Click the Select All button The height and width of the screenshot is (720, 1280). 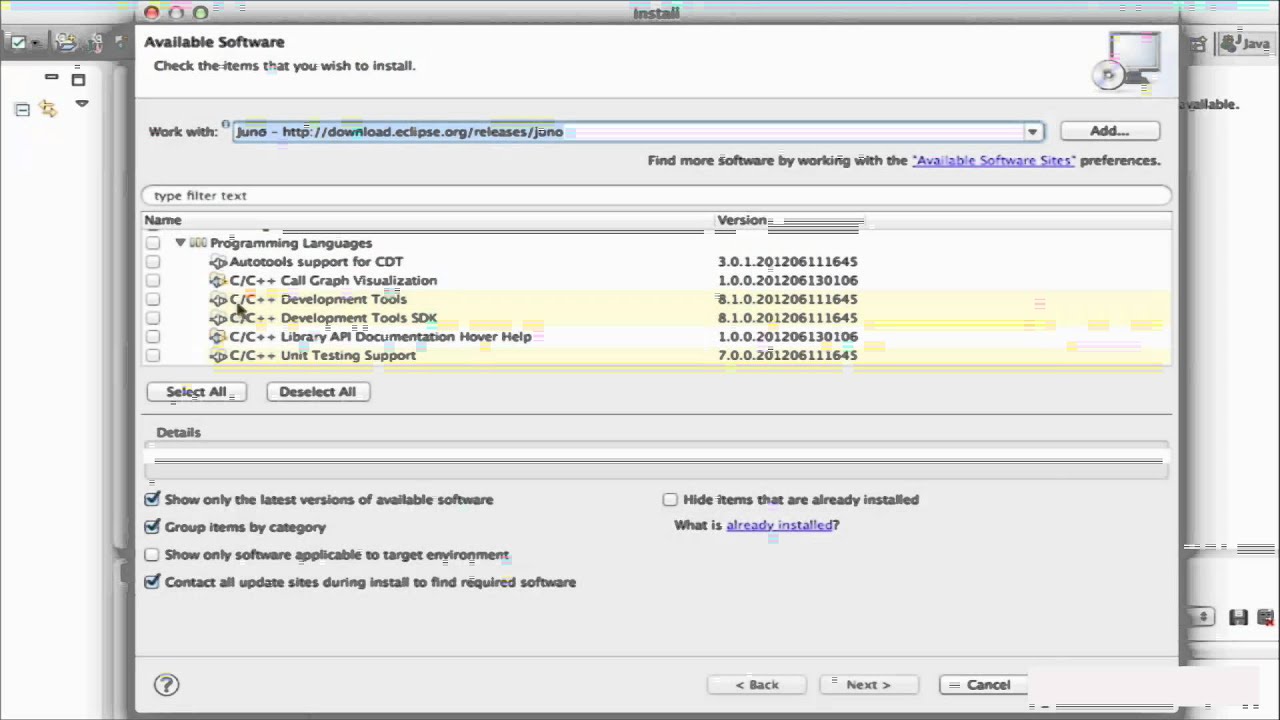(196, 392)
